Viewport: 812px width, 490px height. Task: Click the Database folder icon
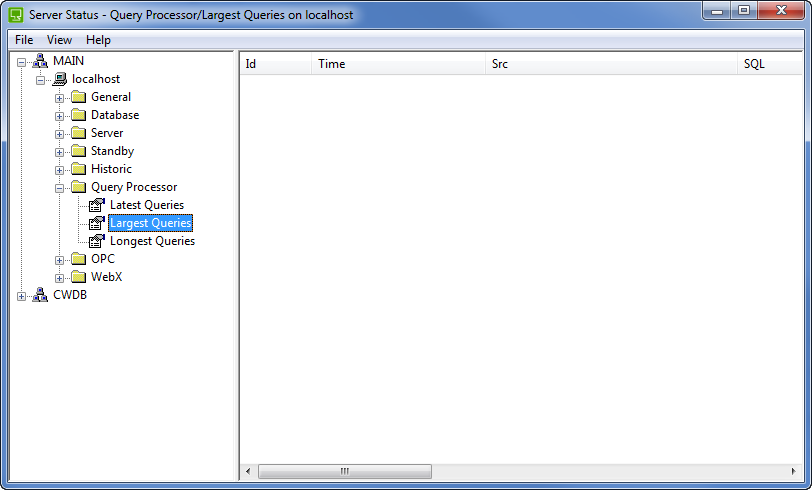pyautogui.click(x=78, y=114)
